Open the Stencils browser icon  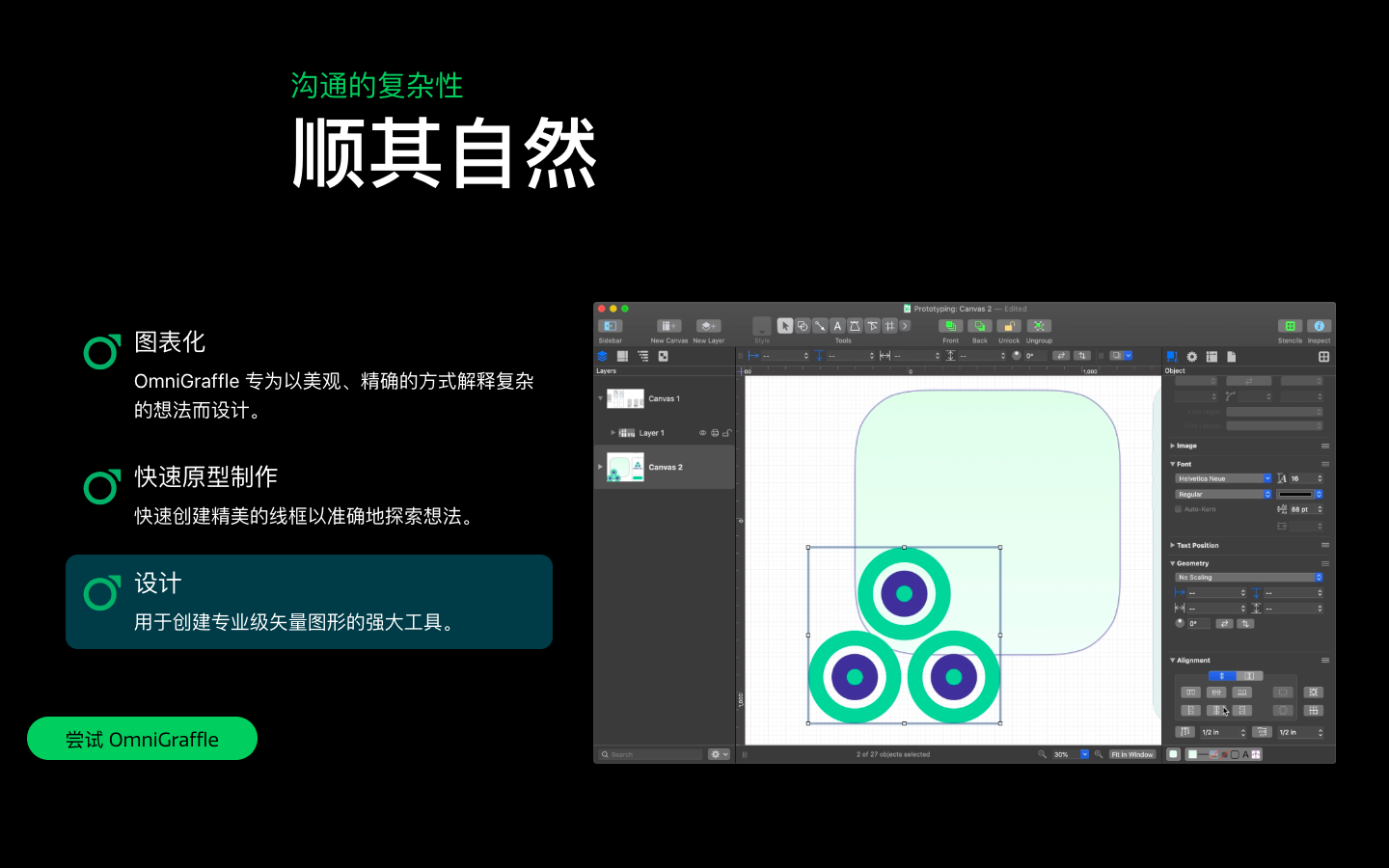pos(1290,326)
